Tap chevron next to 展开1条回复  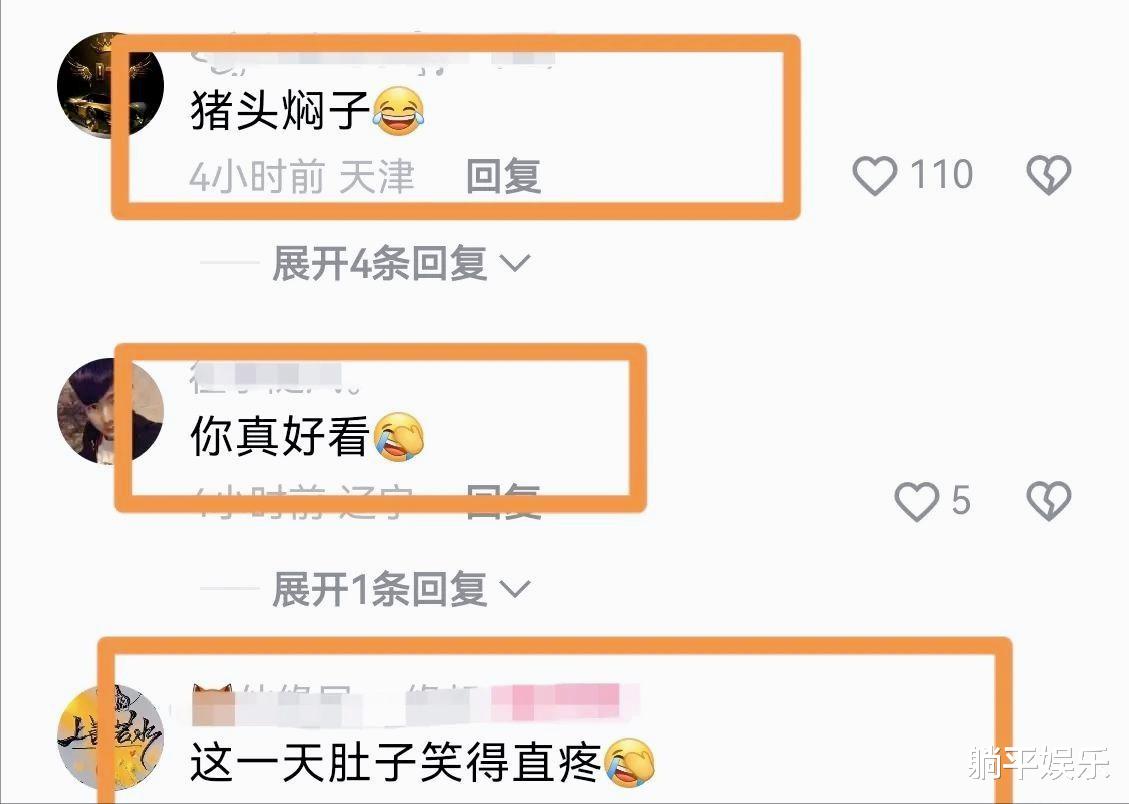[515, 590]
